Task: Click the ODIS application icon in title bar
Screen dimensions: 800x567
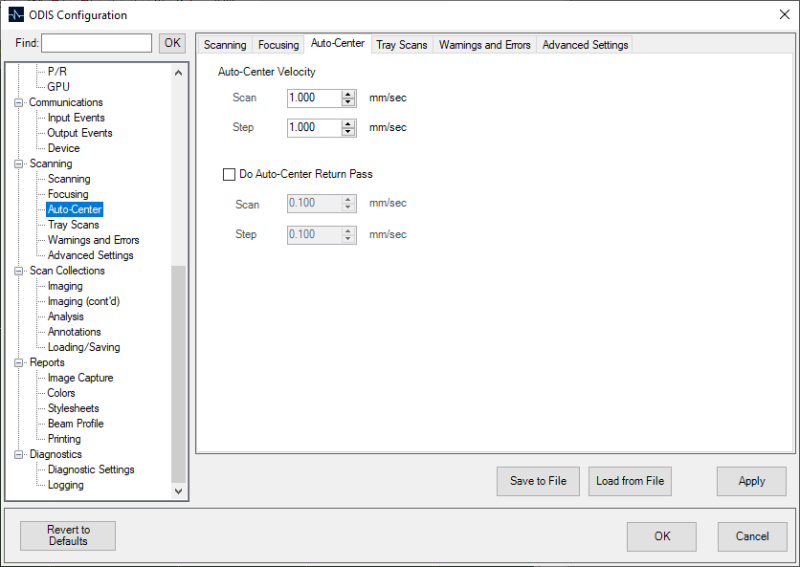Action: (x=15, y=15)
